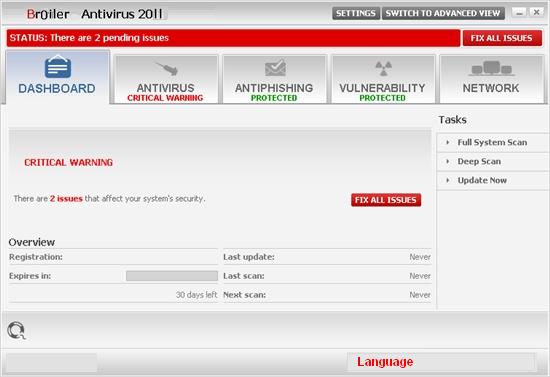Click Fix All Issues under Critical Warning
This screenshot has height=377, width=550.
click(x=386, y=200)
